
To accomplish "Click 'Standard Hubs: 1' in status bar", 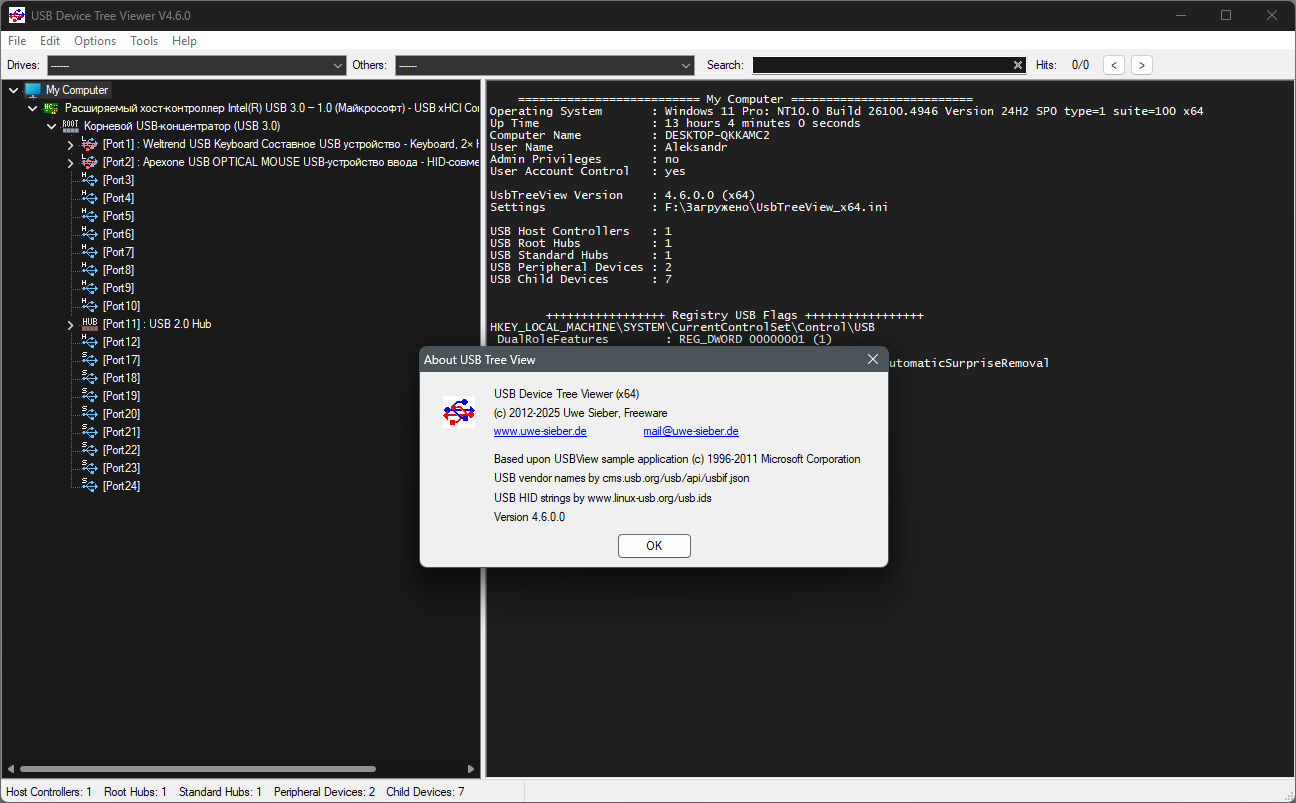I will coord(220,792).
